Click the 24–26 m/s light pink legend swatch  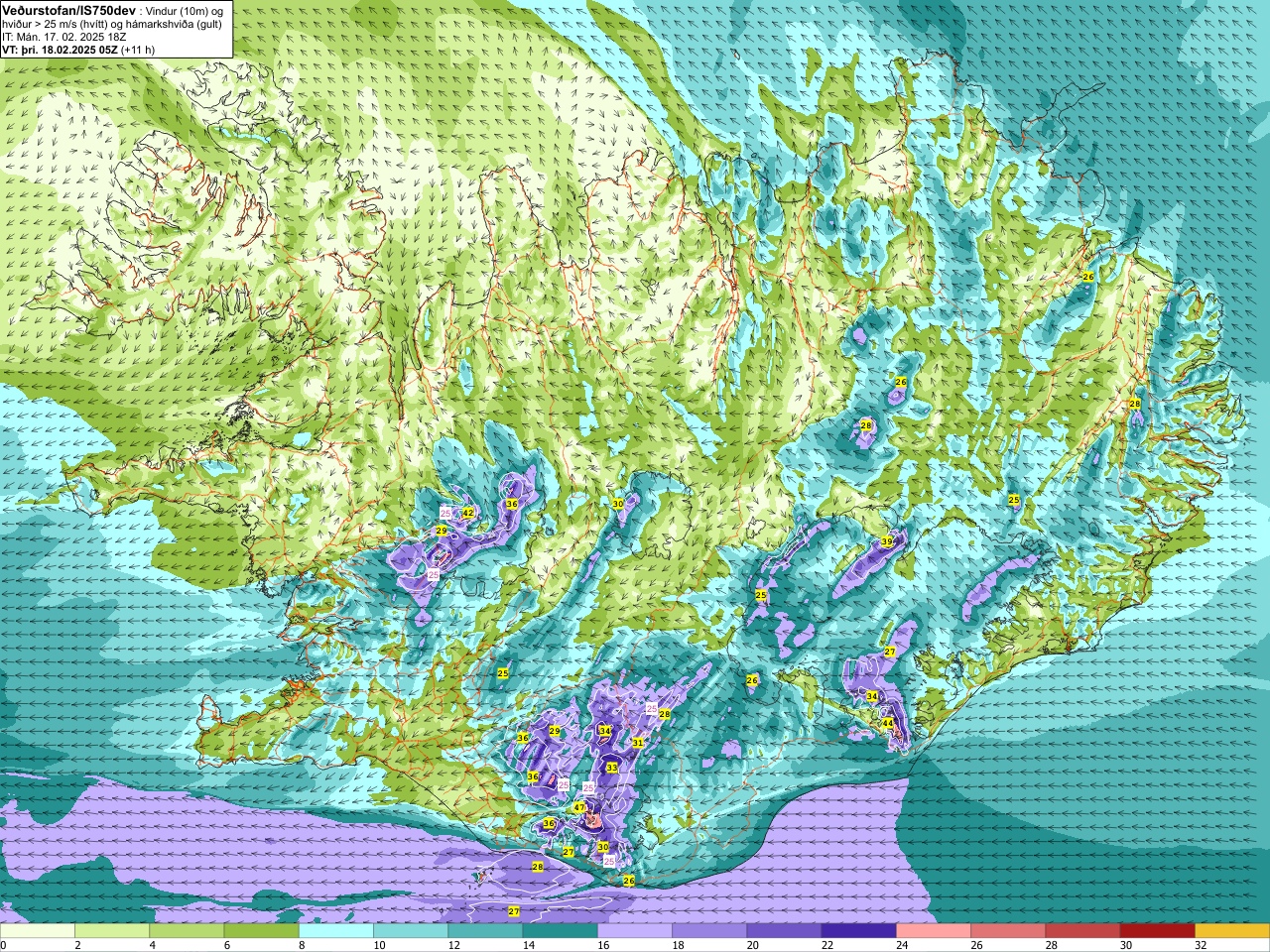934,931
